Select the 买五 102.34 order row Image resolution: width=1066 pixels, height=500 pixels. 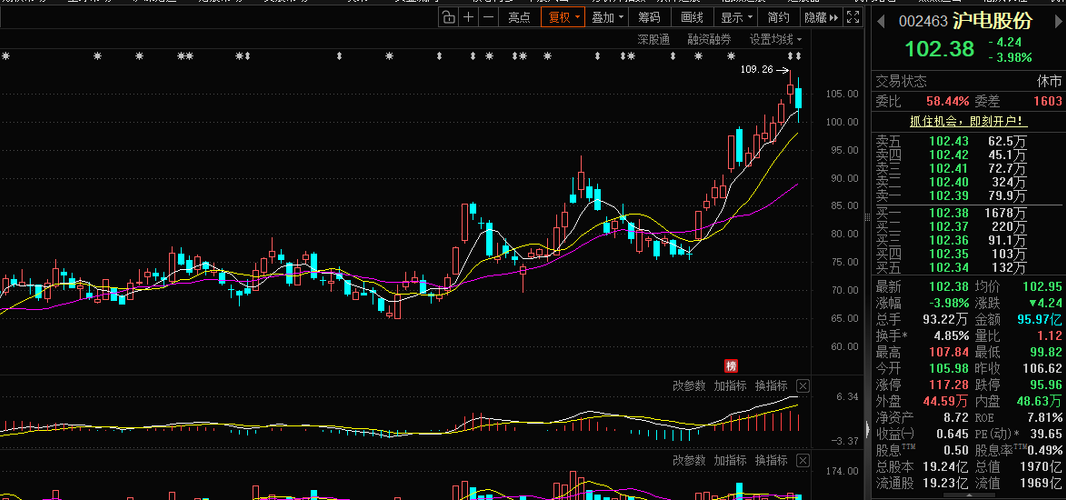pos(968,267)
